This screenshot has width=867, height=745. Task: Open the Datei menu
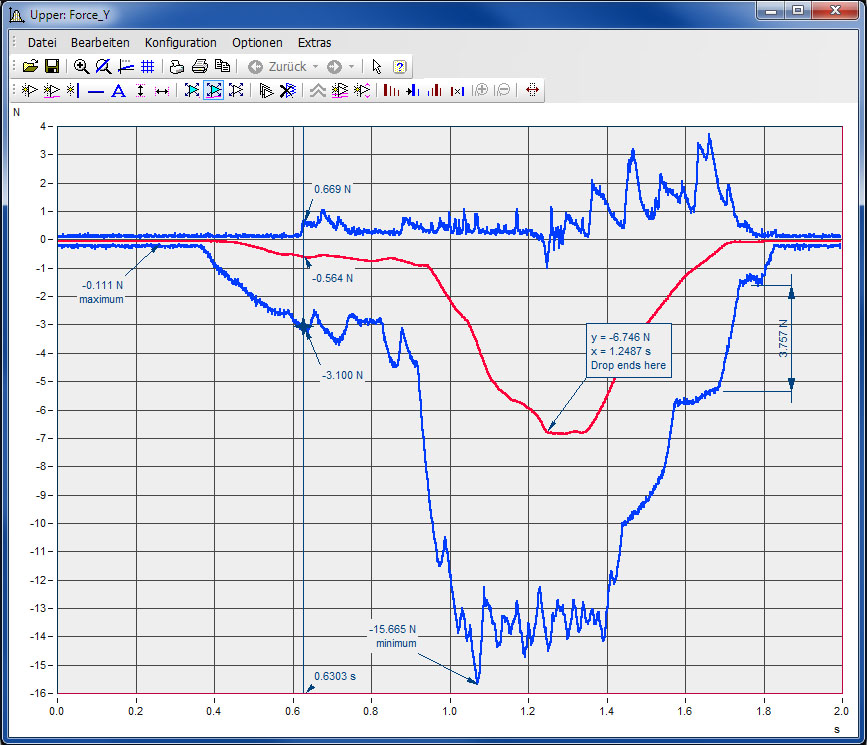coord(42,43)
